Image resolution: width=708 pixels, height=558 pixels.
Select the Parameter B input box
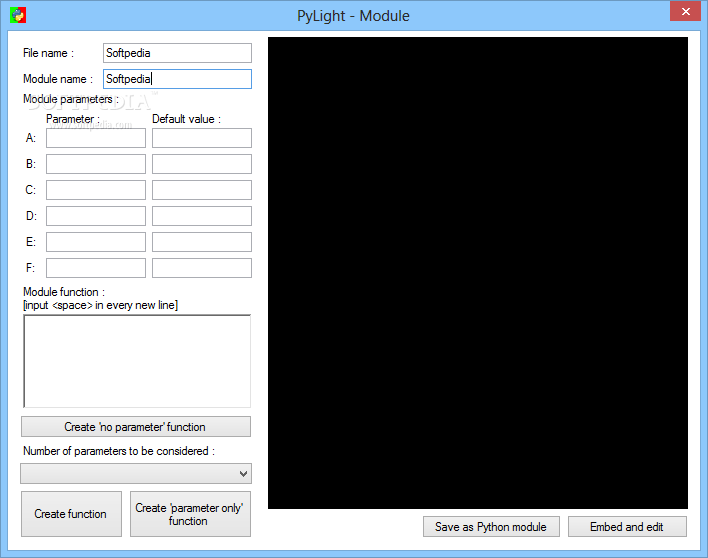pos(96,164)
